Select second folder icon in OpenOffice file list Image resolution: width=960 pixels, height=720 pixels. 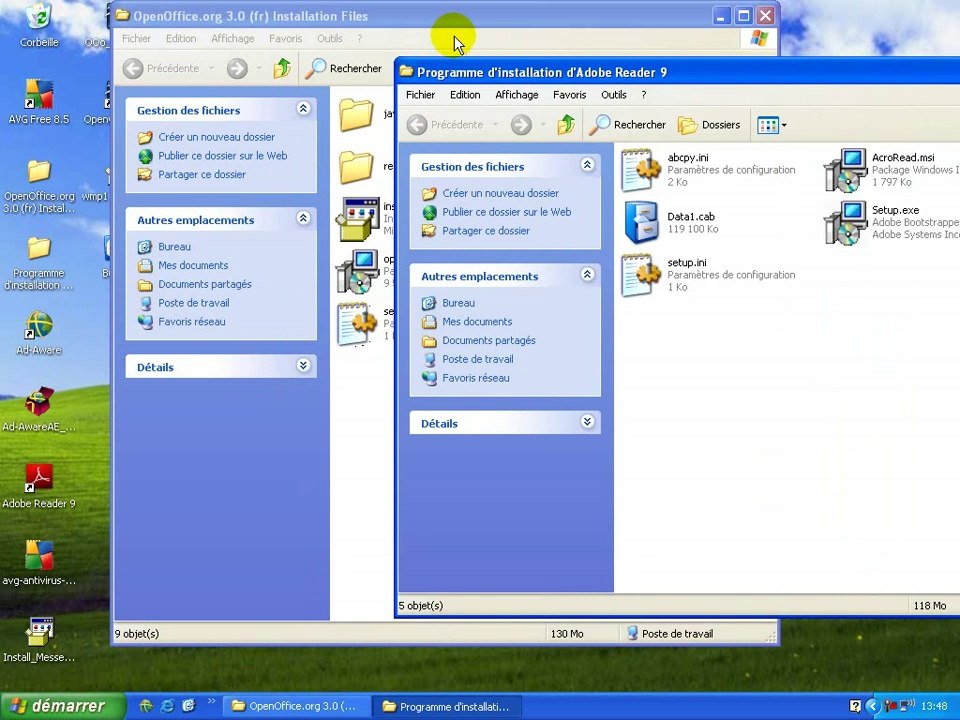tap(356, 167)
